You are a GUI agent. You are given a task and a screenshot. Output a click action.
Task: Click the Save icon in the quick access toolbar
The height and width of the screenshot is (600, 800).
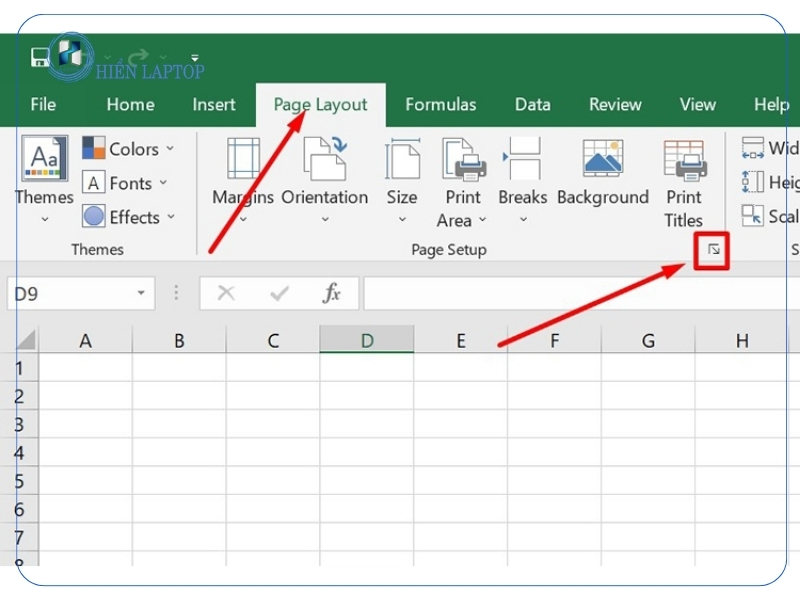pyautogui.click(x=39, y=57)
